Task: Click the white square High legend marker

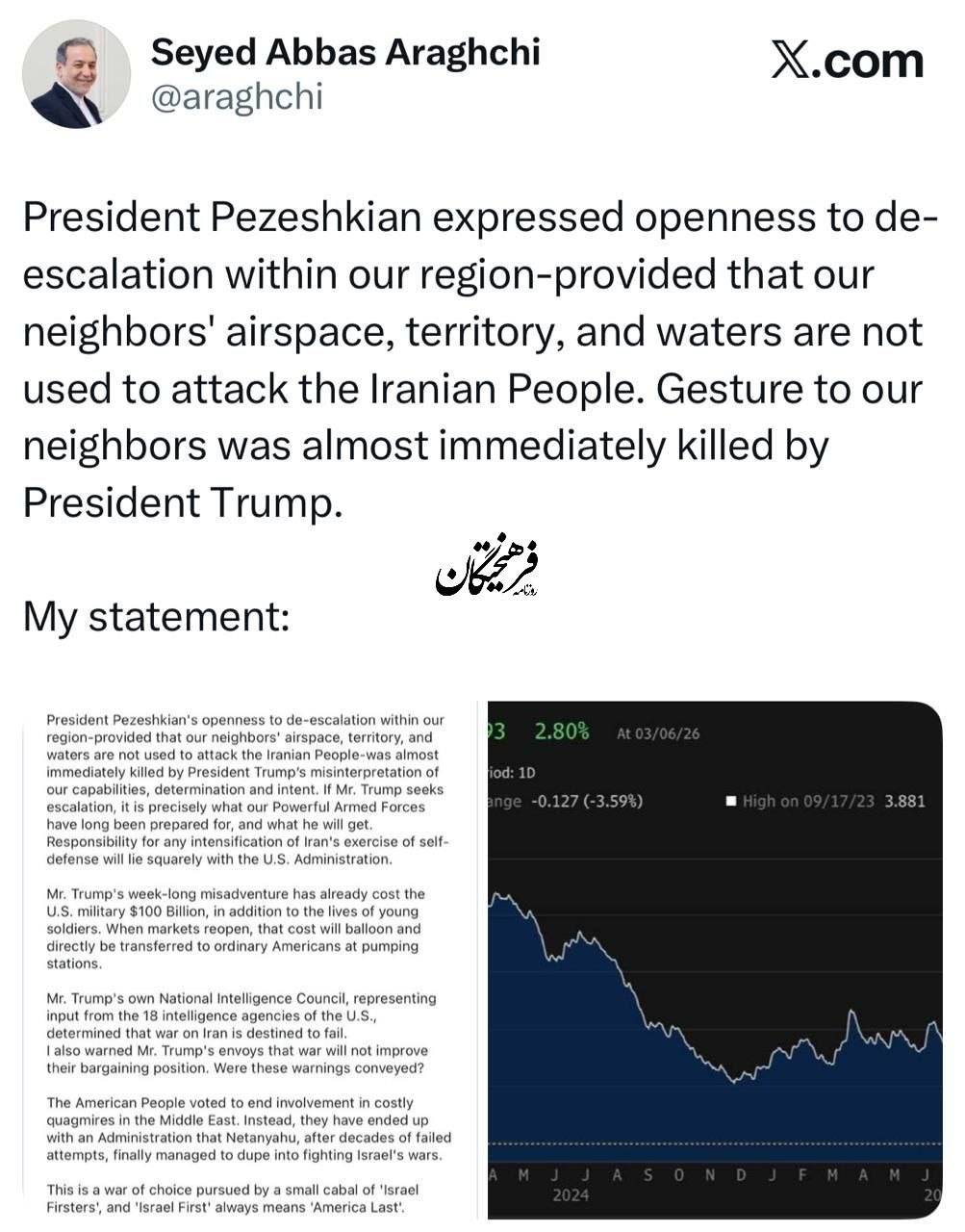Action: click(x=731, y=801)
